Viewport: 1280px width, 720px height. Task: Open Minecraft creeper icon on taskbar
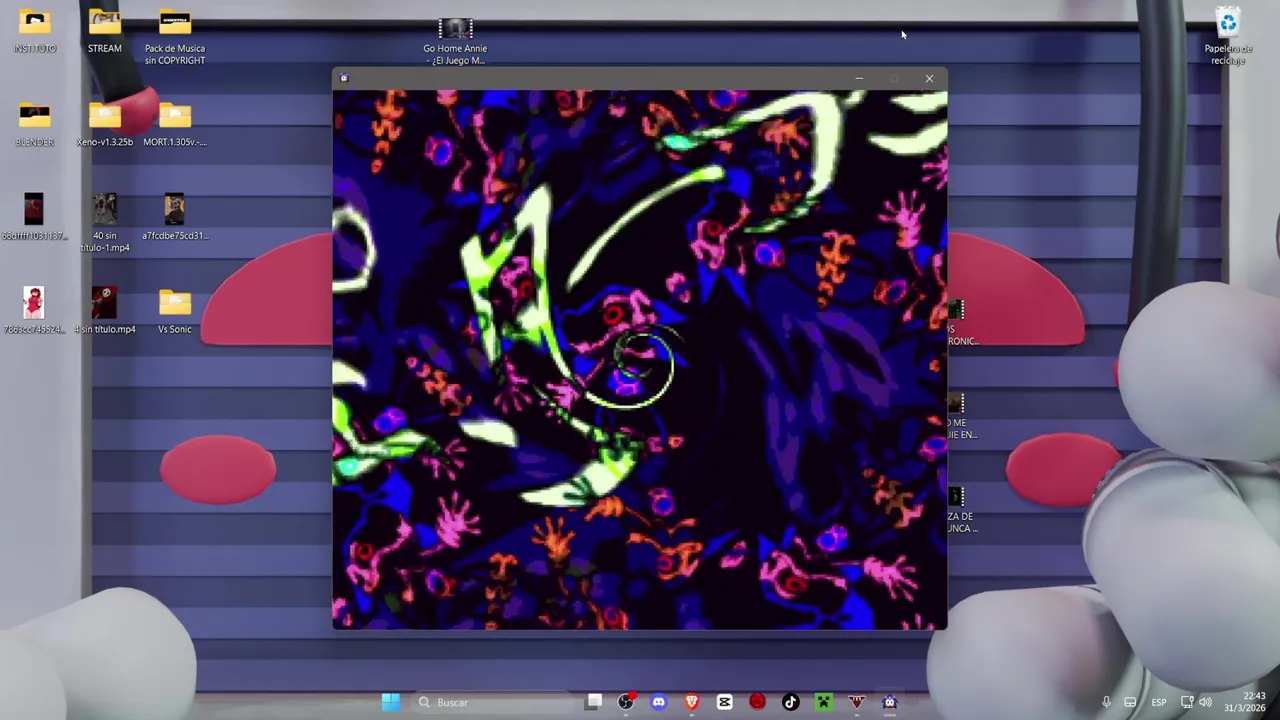point(823,702)
